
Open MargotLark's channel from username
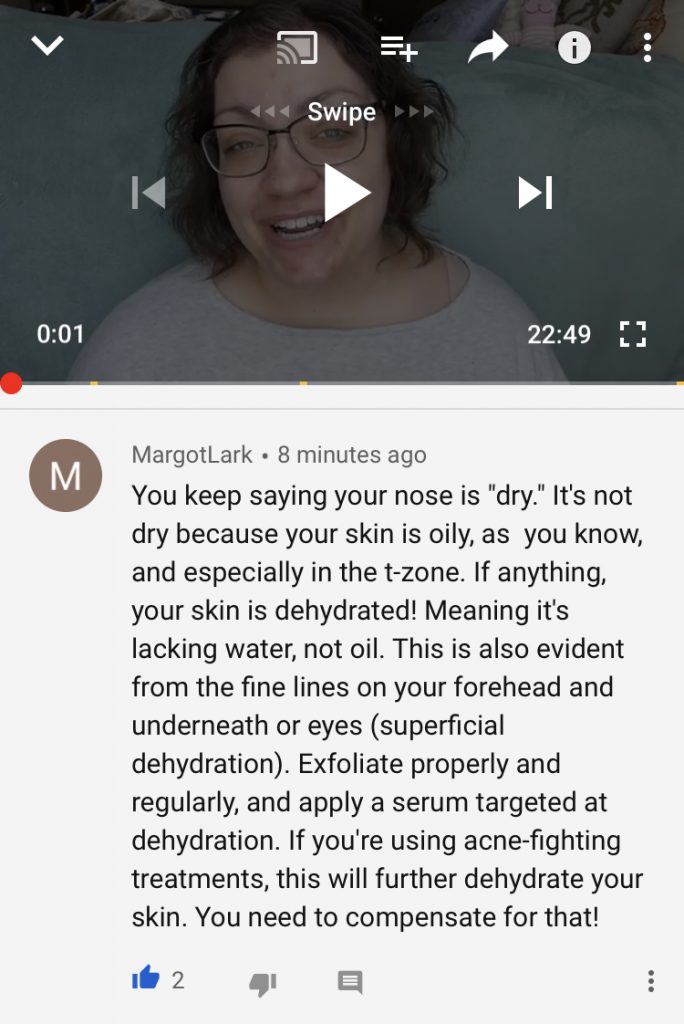192,455
